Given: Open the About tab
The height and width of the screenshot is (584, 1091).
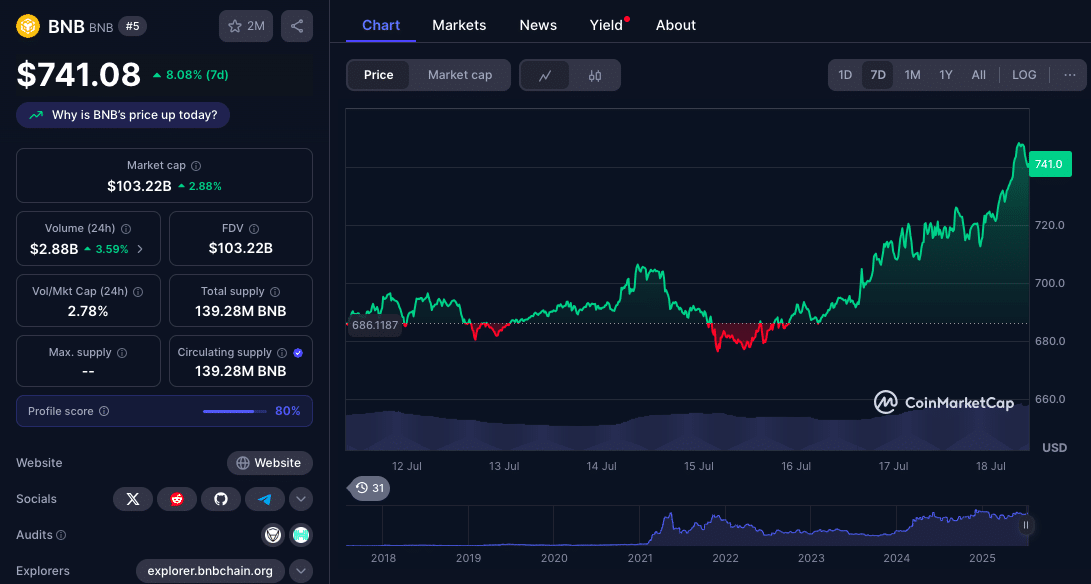Looking at the screenshot, I should [676, 26].
